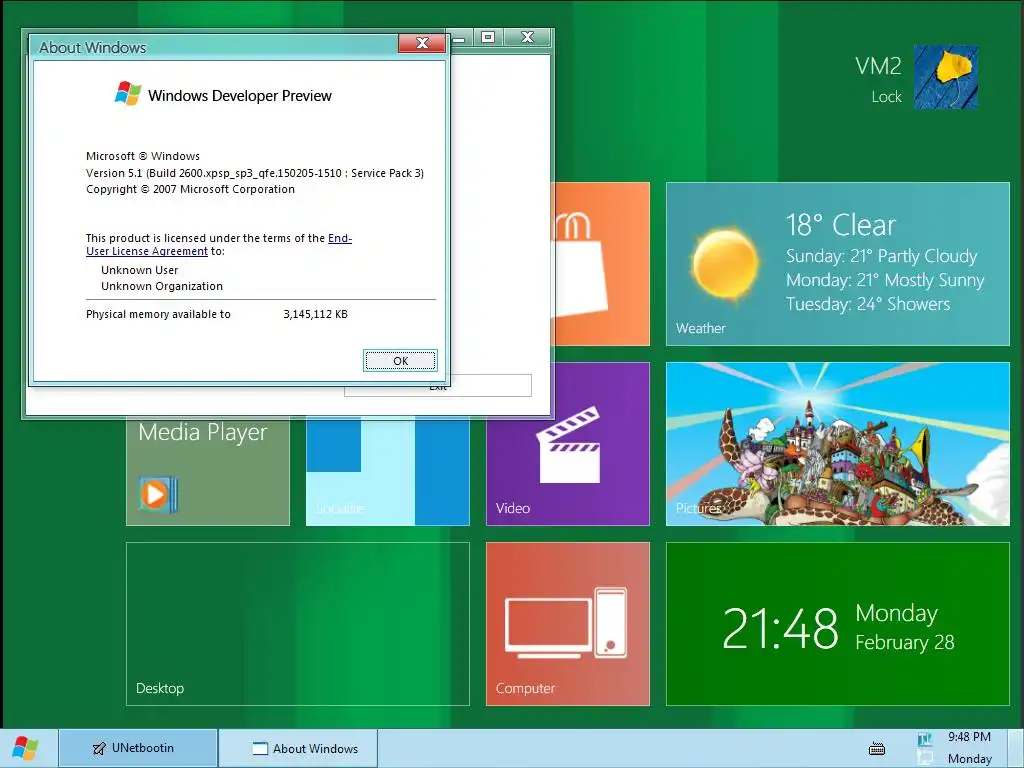Open the Computer tile
Viewport: 1024px width, 768px height.
[568, 624]
